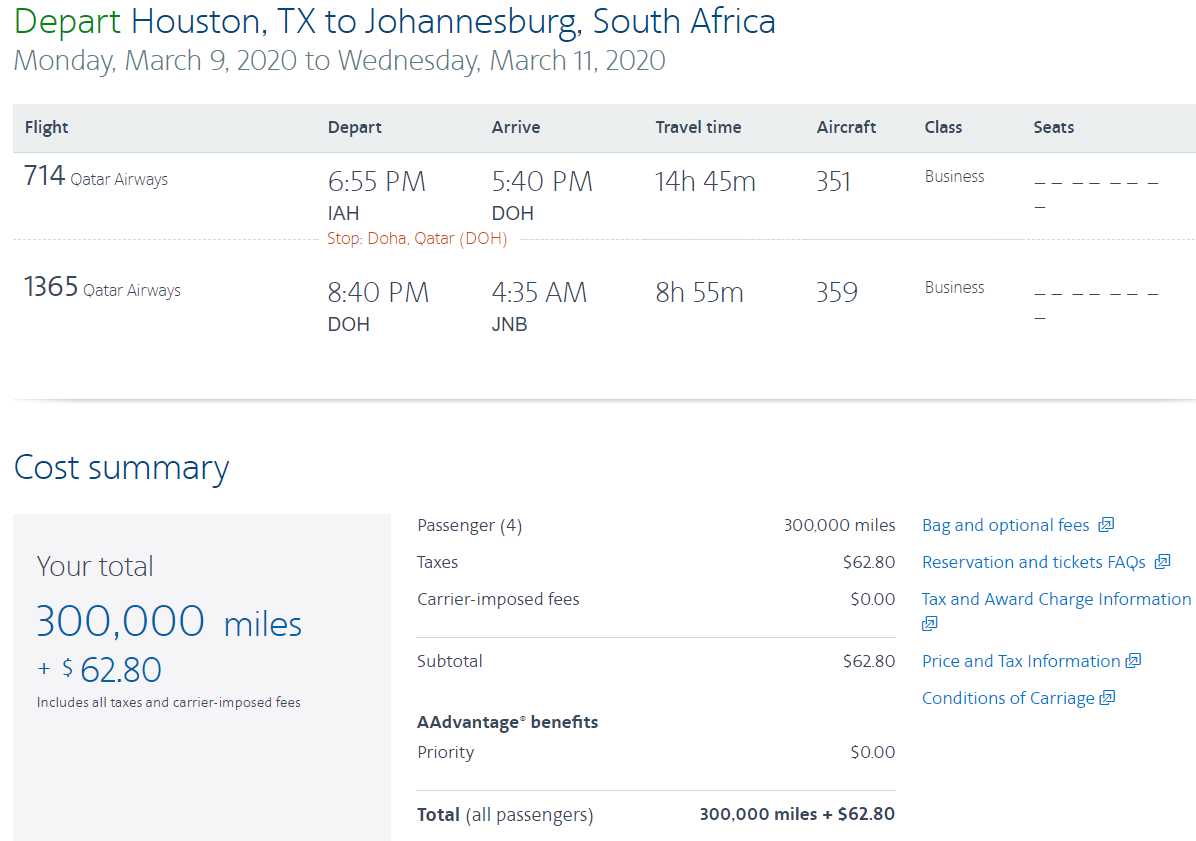Image resolution: width=1196 pixels, height=841 pixels.
Task: Open Reservation and tickets FAQs link
Action: click(x=1033, y=562)
